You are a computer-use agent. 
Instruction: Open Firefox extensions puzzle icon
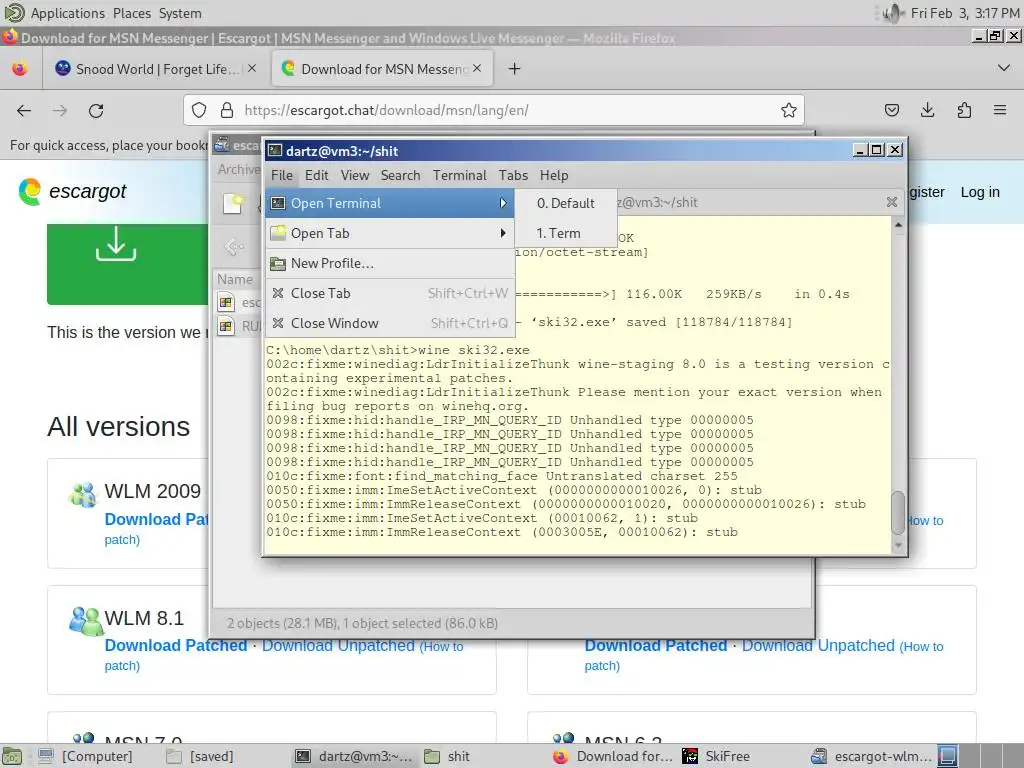[x=964, y=110]
